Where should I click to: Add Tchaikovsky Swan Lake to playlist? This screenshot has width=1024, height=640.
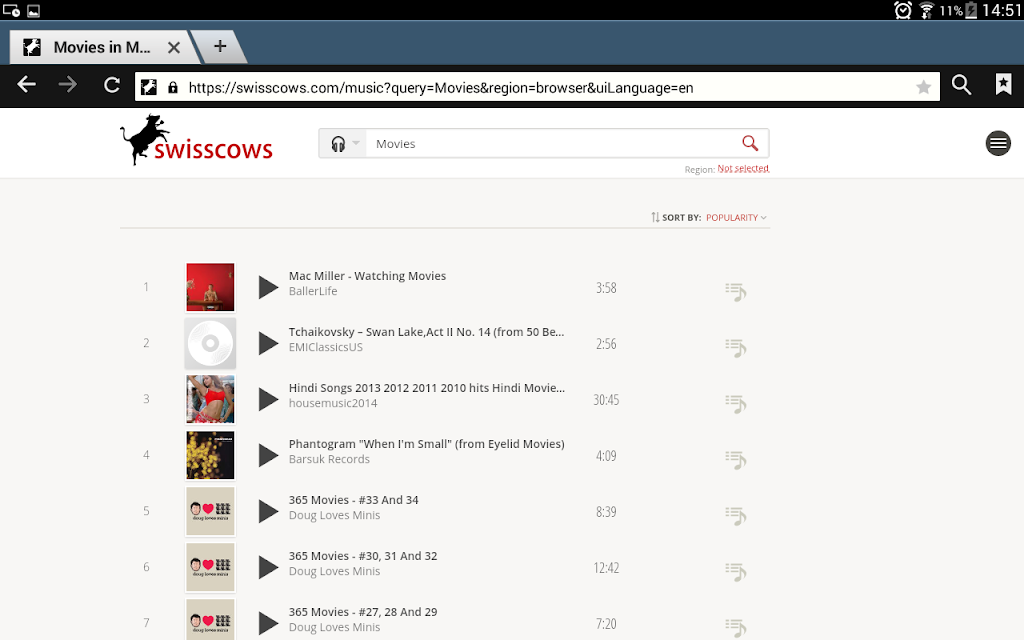(735, 348)
